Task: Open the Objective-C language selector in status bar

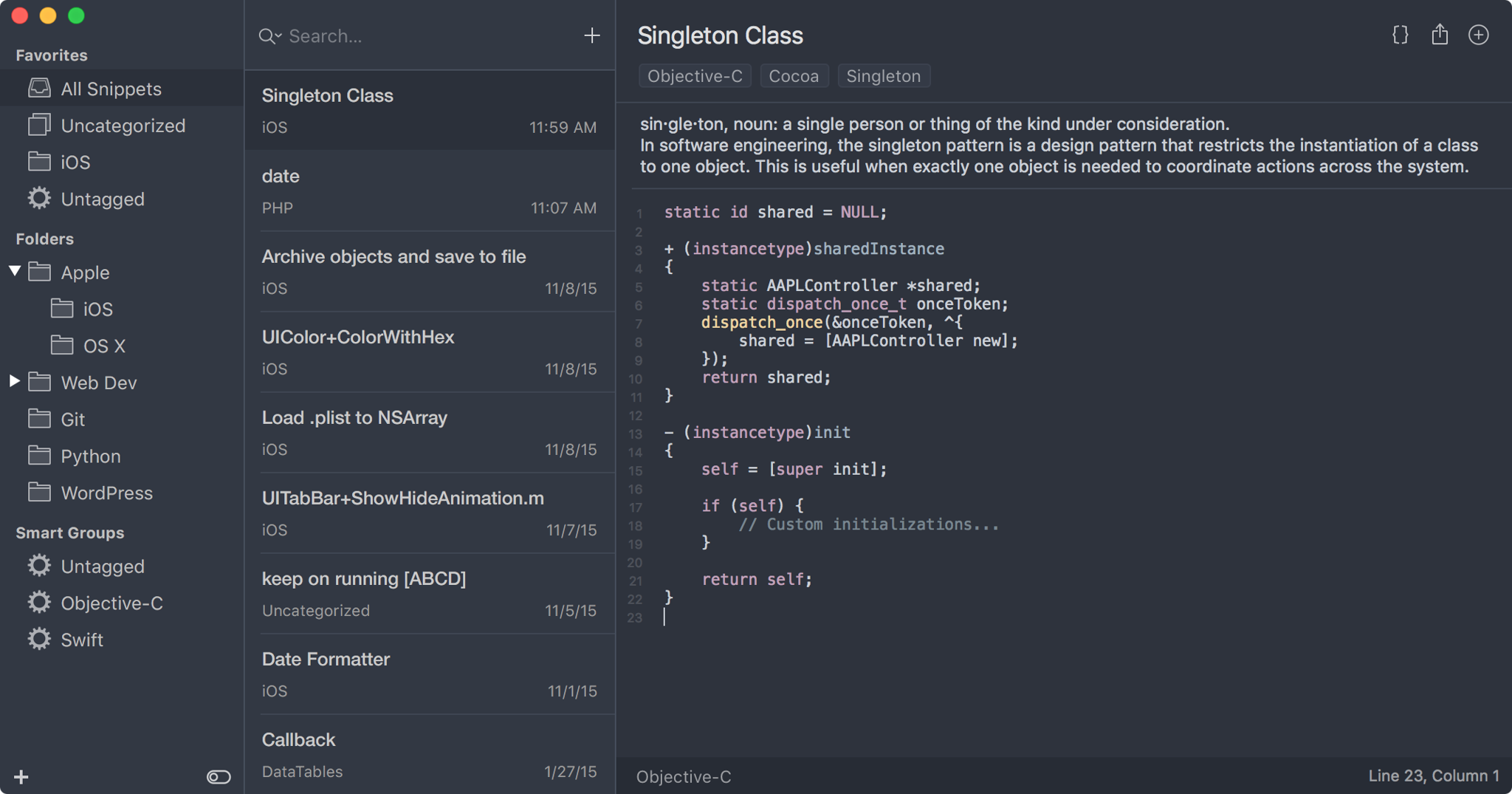Action: 684,776
